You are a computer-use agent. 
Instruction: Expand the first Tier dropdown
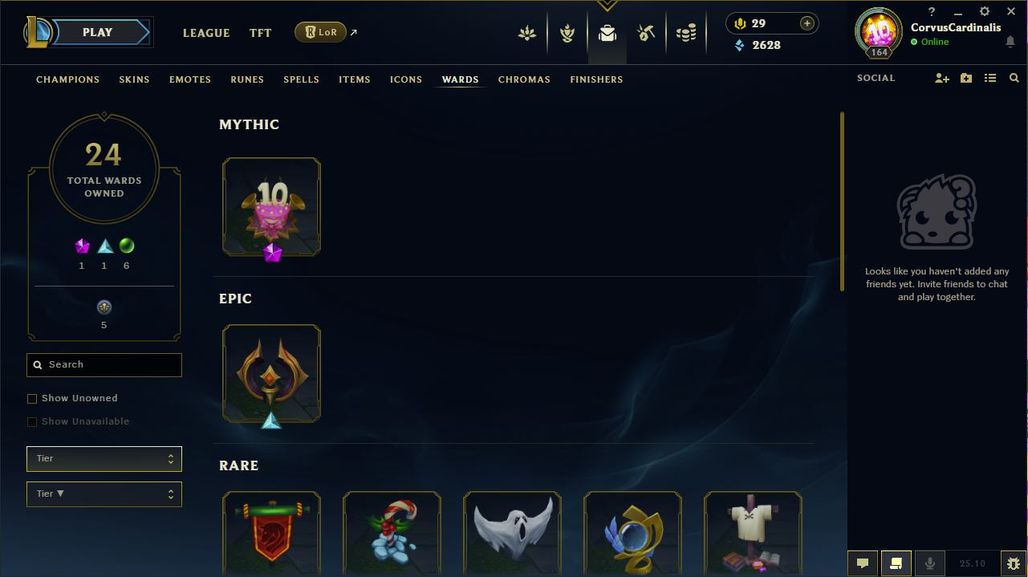point(104,459)
